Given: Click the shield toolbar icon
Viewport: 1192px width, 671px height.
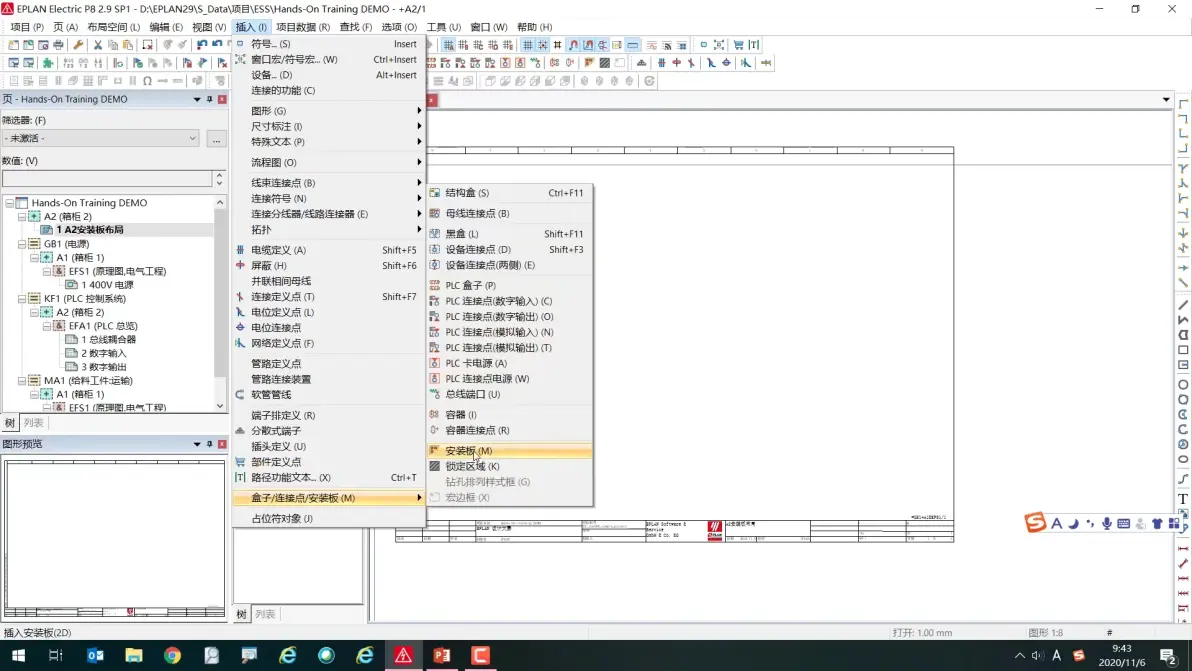Looking at the screenshot, I should pos(676,63).
